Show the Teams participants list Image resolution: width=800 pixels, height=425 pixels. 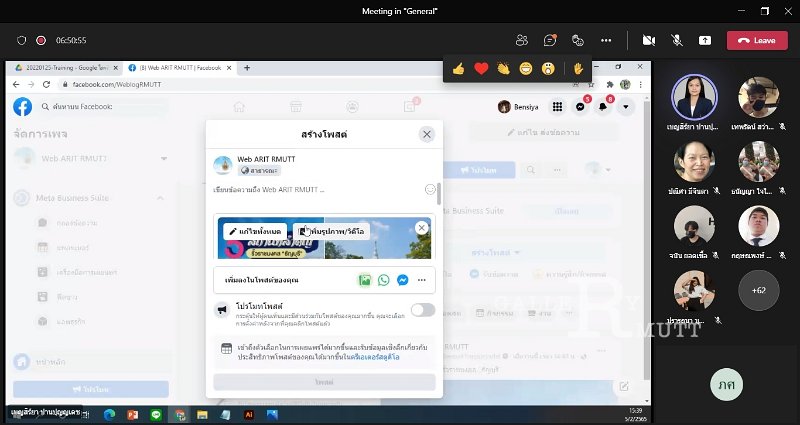521,40
